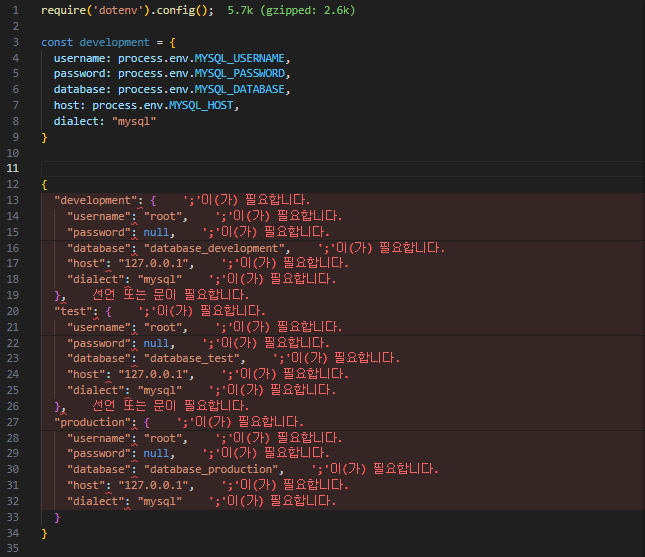This screenshot has height=557, width=645.
Task: Click the error message on line 26
Action: (170, 406)
